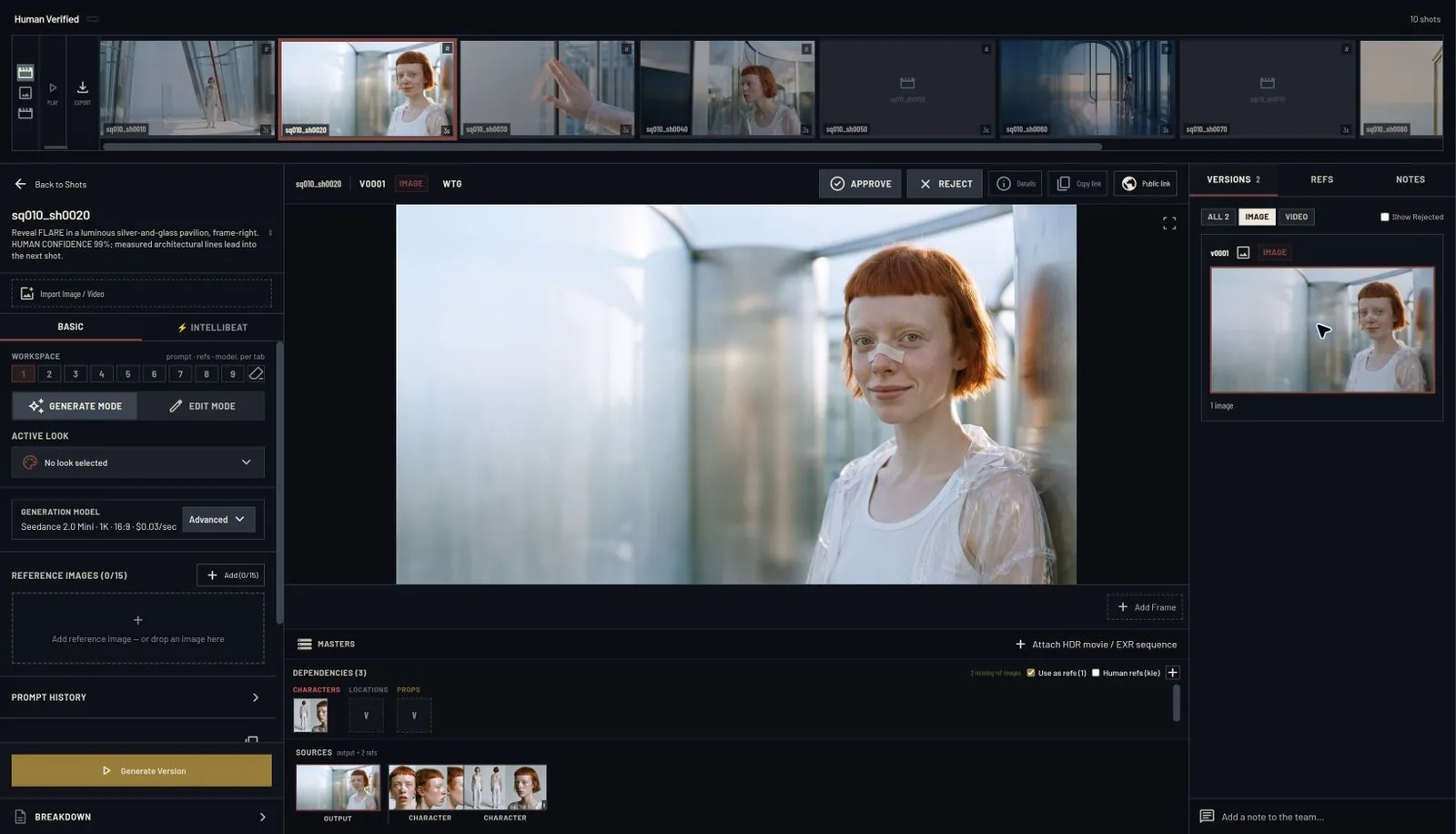Screen dimensions: 1456x834
Task: Toggle the Show Rejected checkbox
Action: (x=1384, y=217)
